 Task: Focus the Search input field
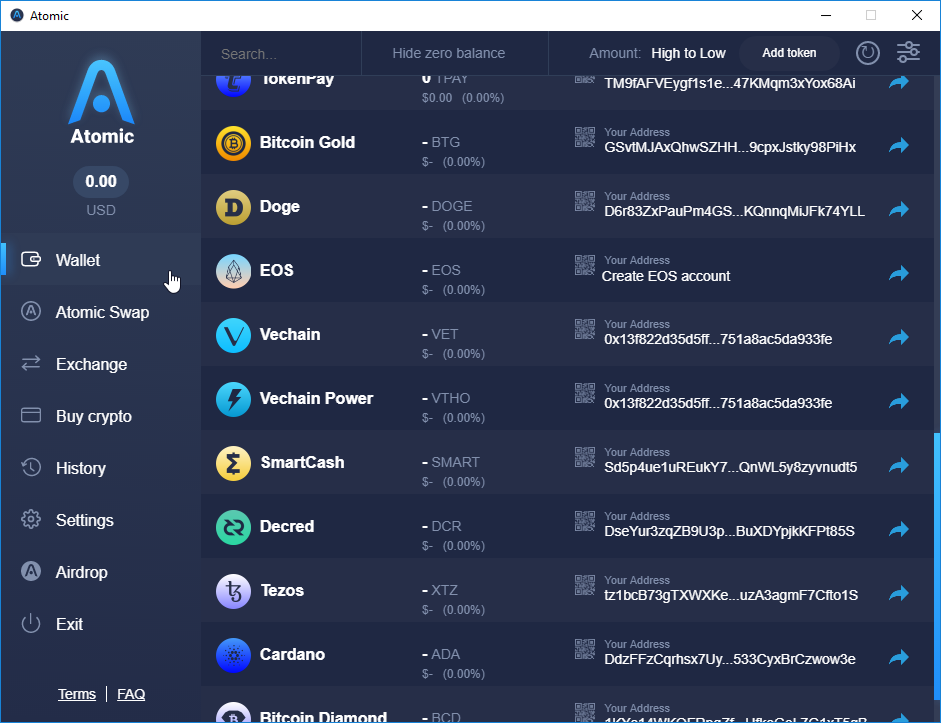pos(282,54)
